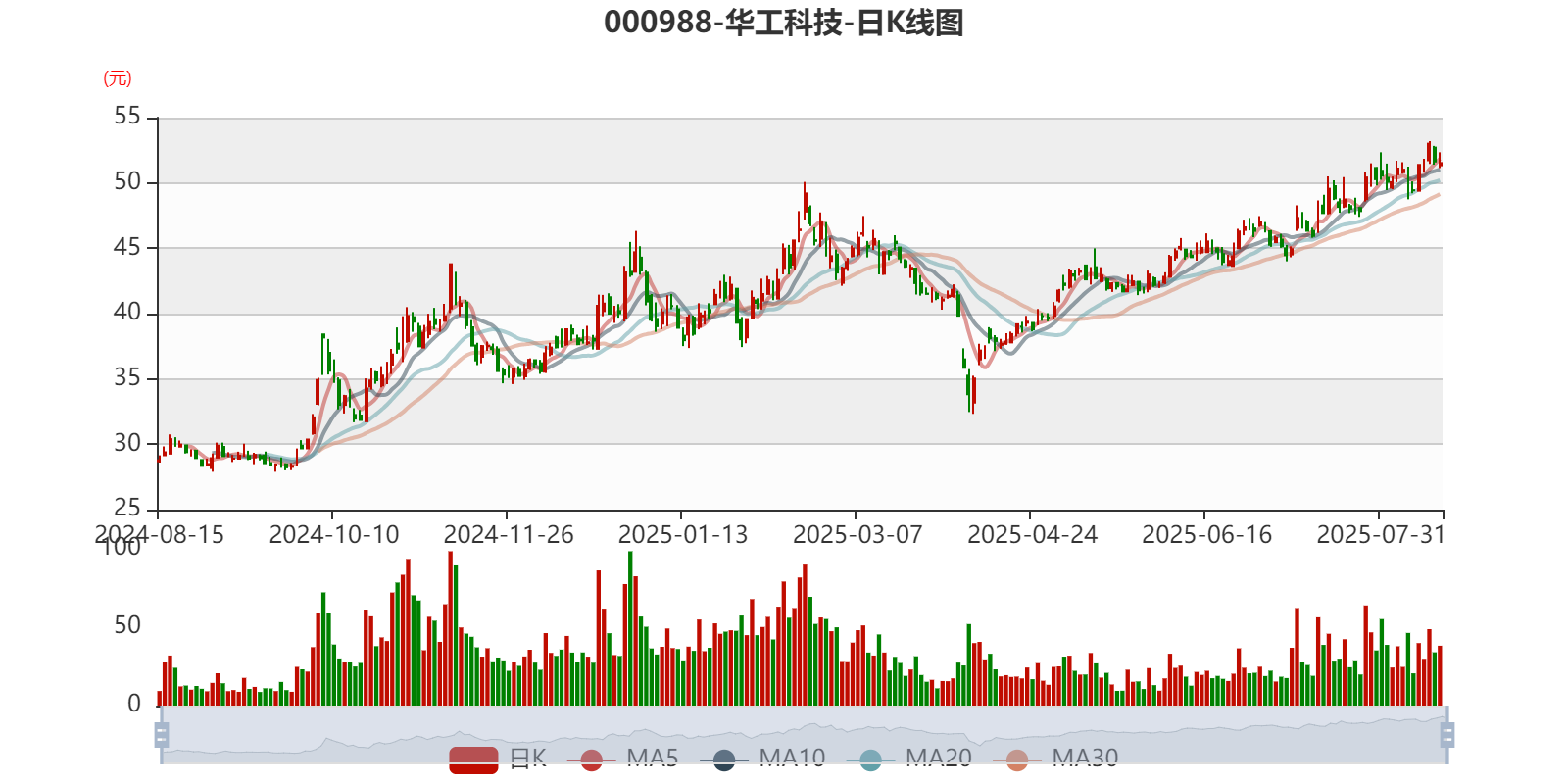Click the 50 volume axis label
The width and height of the screenshot is (1568, 784).
point(127,625)
